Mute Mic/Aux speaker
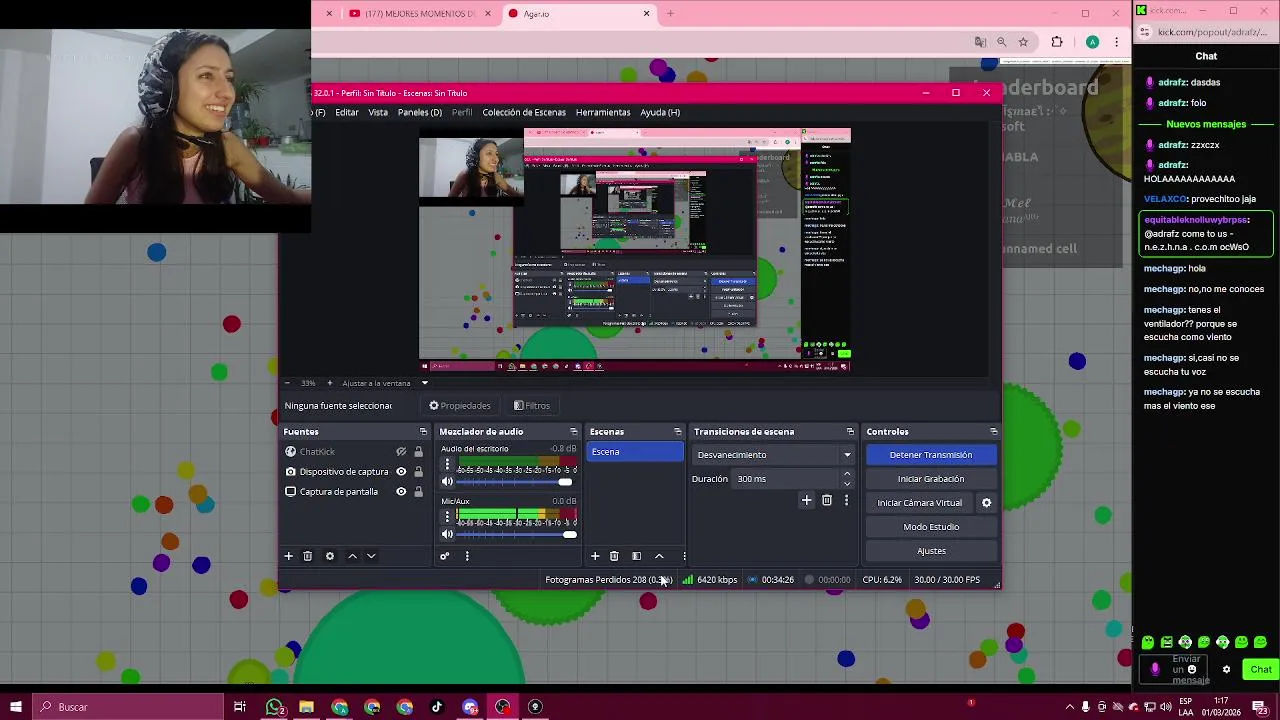 (x=447, y=535)
